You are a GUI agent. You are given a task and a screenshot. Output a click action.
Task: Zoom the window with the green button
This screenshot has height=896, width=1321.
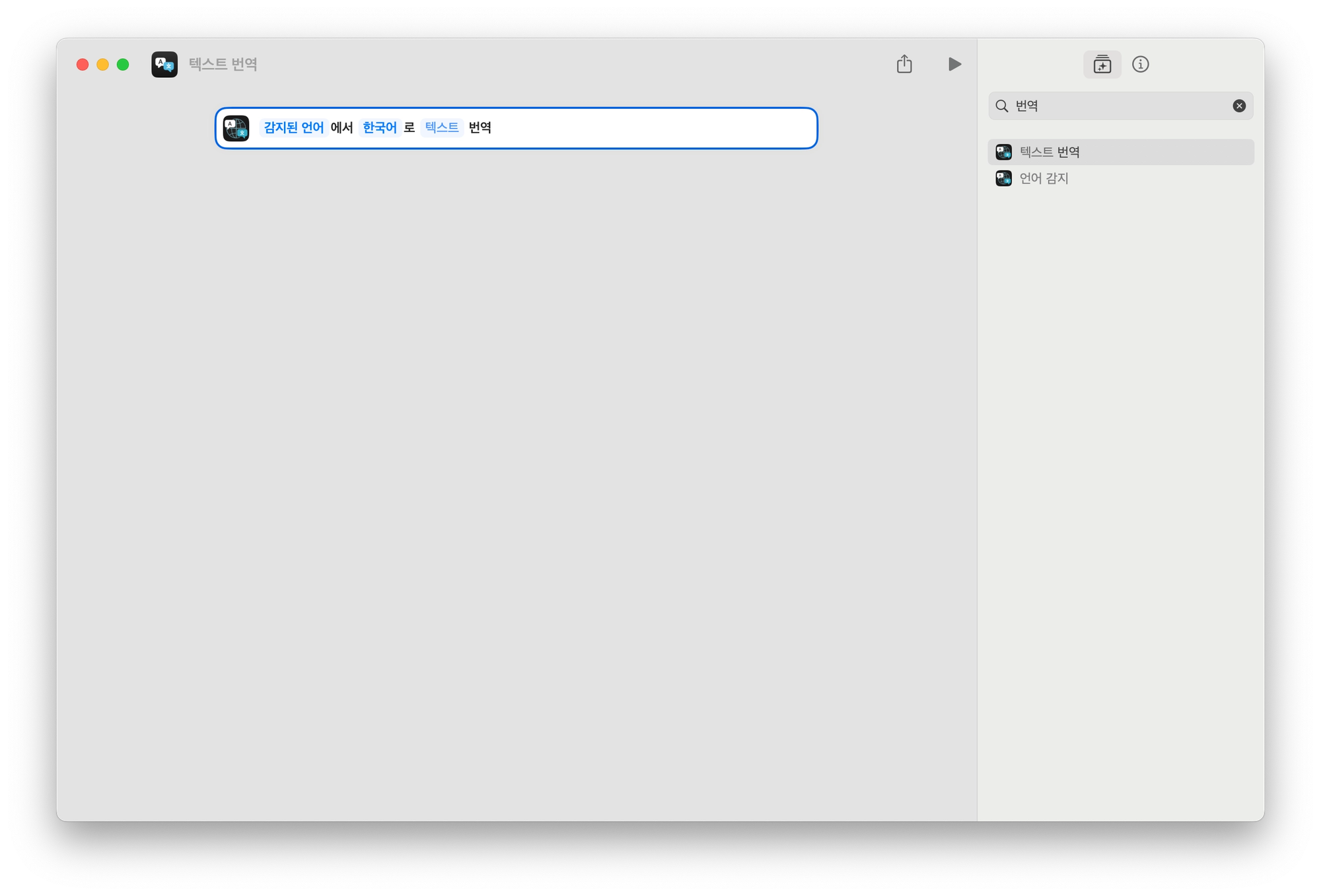click(x=123, y=64)
